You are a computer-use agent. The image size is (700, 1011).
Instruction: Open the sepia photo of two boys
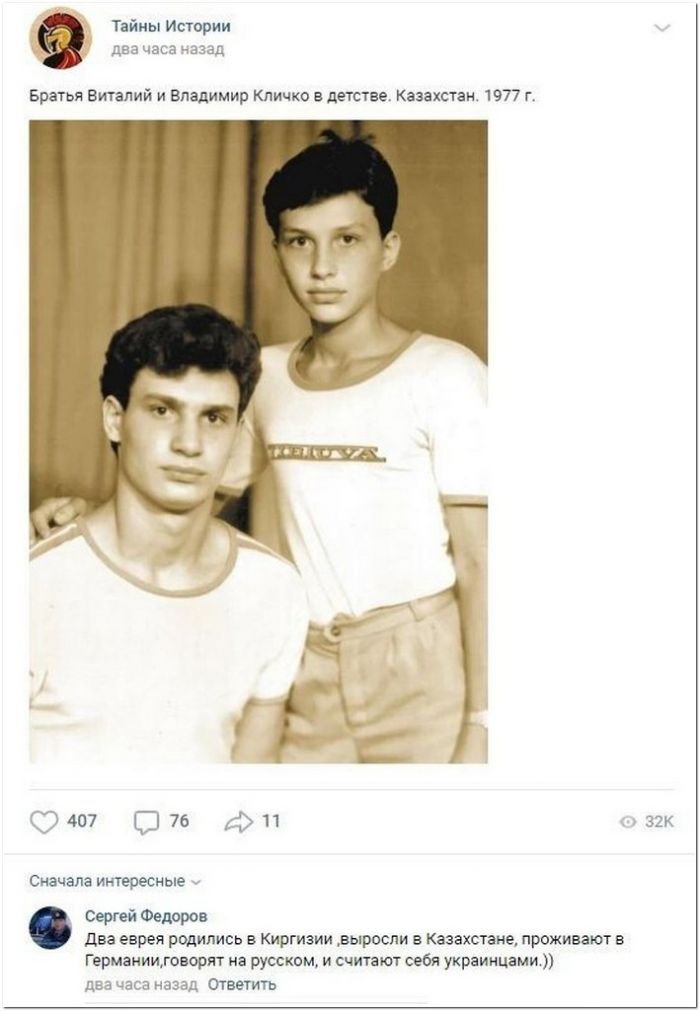(258, 442)
